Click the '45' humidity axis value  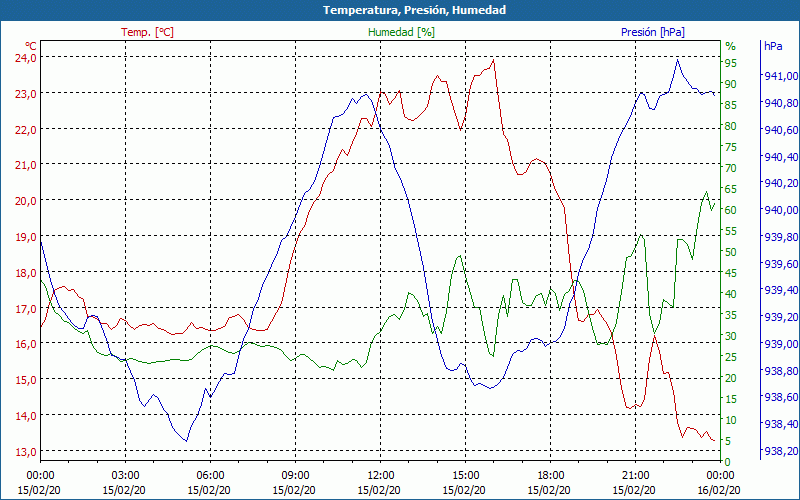[x=731, y=273]
